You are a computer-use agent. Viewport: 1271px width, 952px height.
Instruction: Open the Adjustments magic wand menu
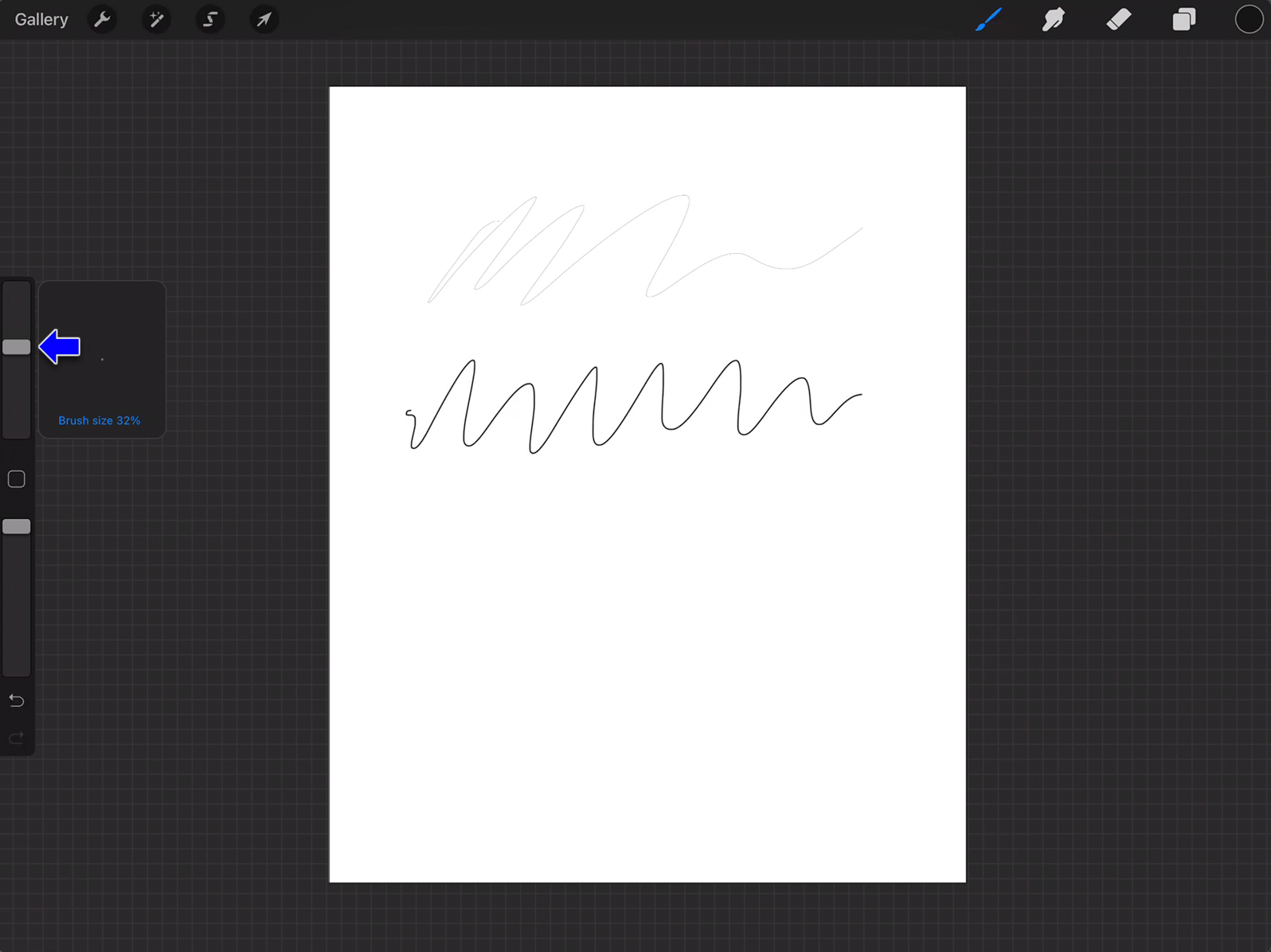[156, 19]
